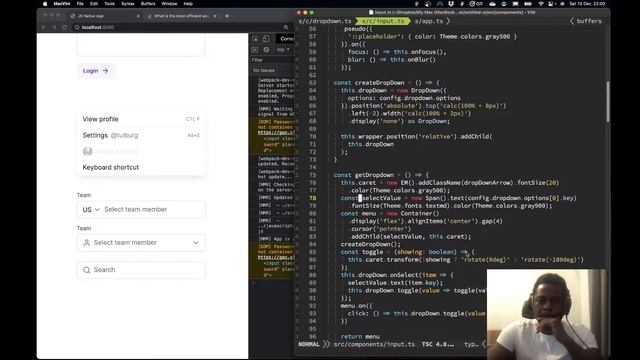Screen dimensions: 640x360
Task: Open the 'Select team member' dropdown with person icon
Action: pos(141,242)
